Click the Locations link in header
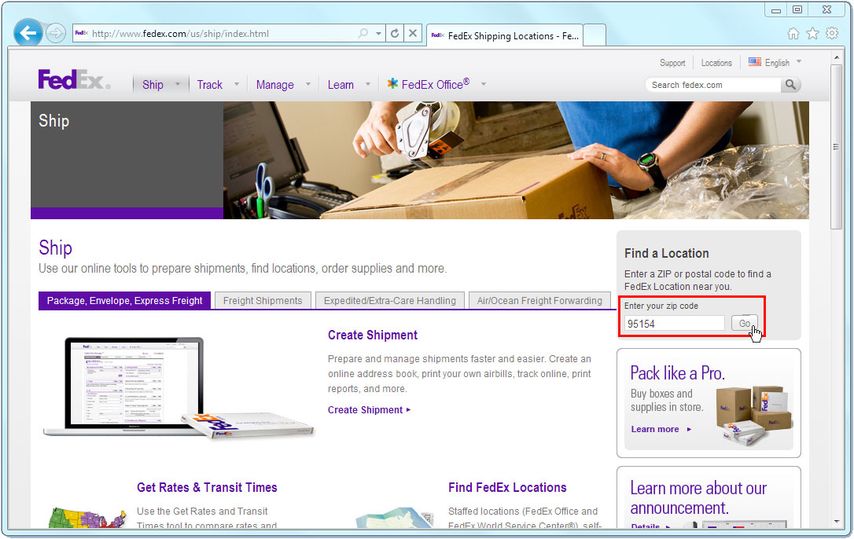This screenshot has width=854, height=539. pos(716,63)
